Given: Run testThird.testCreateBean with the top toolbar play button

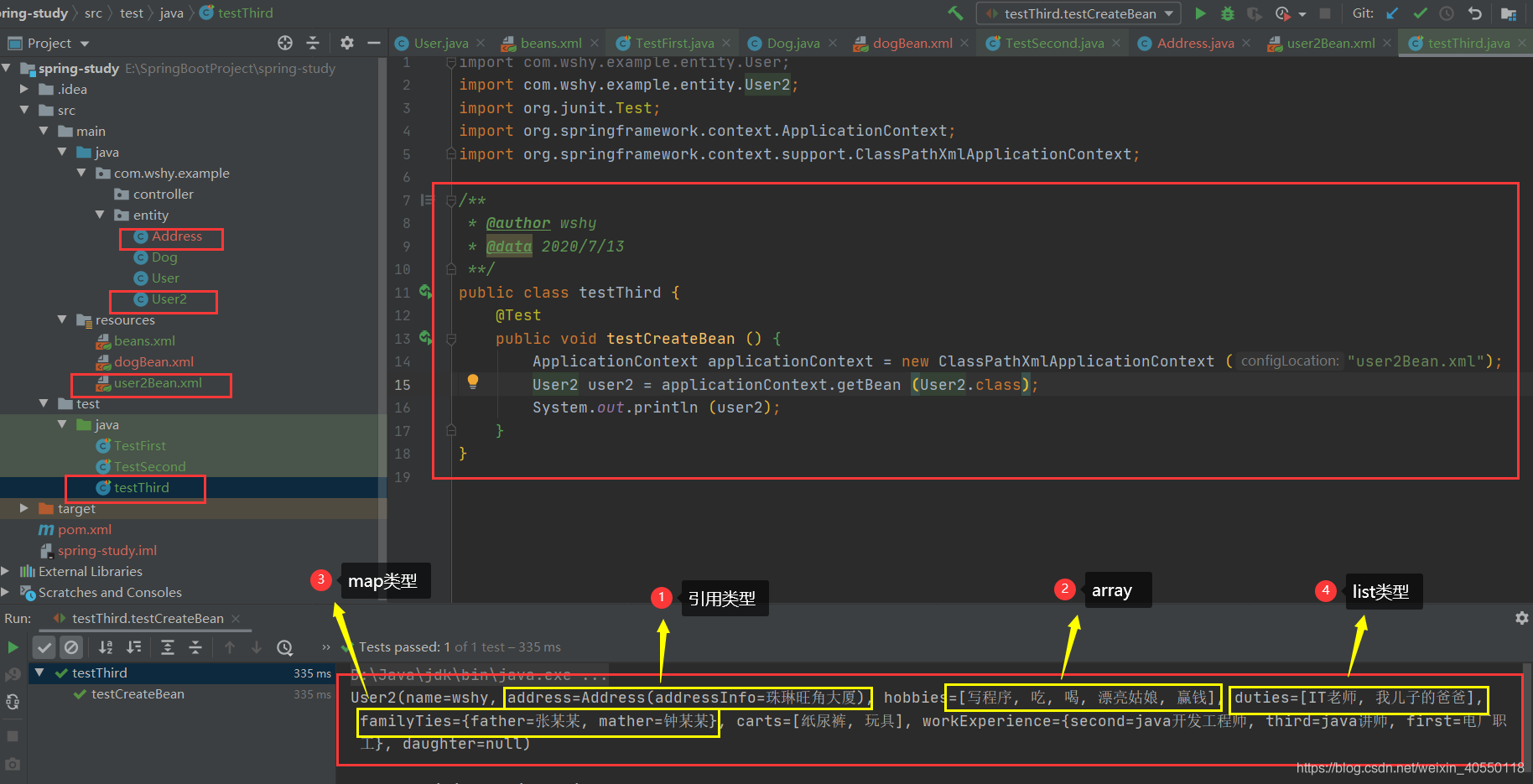Looking at the screenshot, I should [1200, 13].
